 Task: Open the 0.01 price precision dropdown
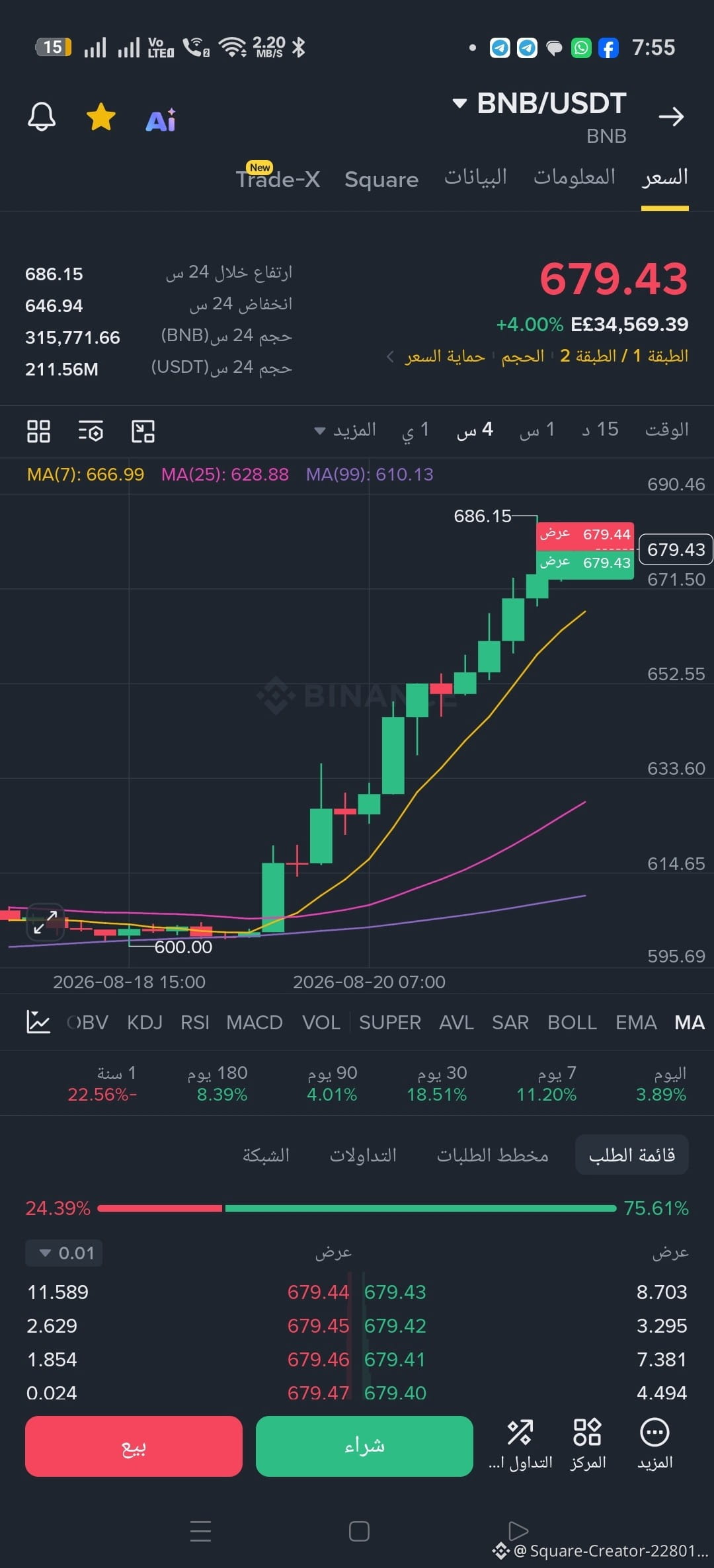tap(64, 1253)
